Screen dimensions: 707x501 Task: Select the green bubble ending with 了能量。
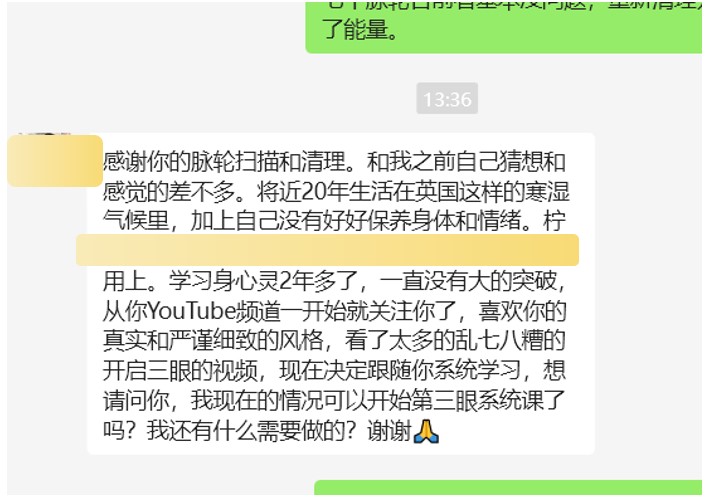click(x=504, y=27)
